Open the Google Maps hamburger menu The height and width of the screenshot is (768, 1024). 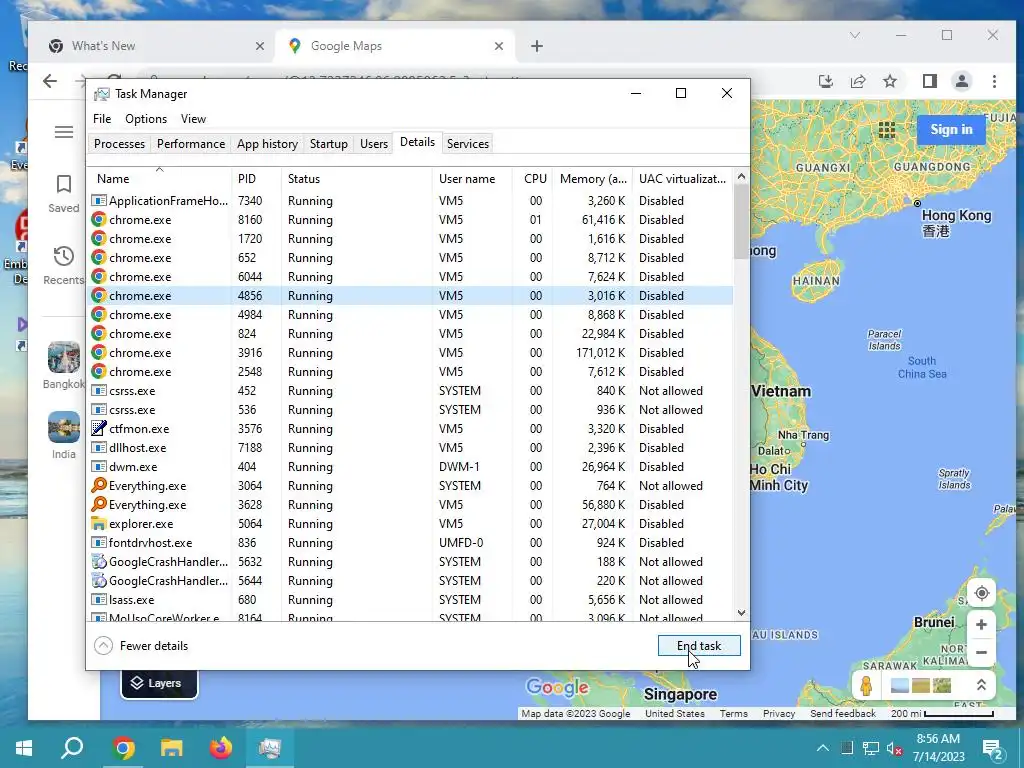click(x=64, y=132)
